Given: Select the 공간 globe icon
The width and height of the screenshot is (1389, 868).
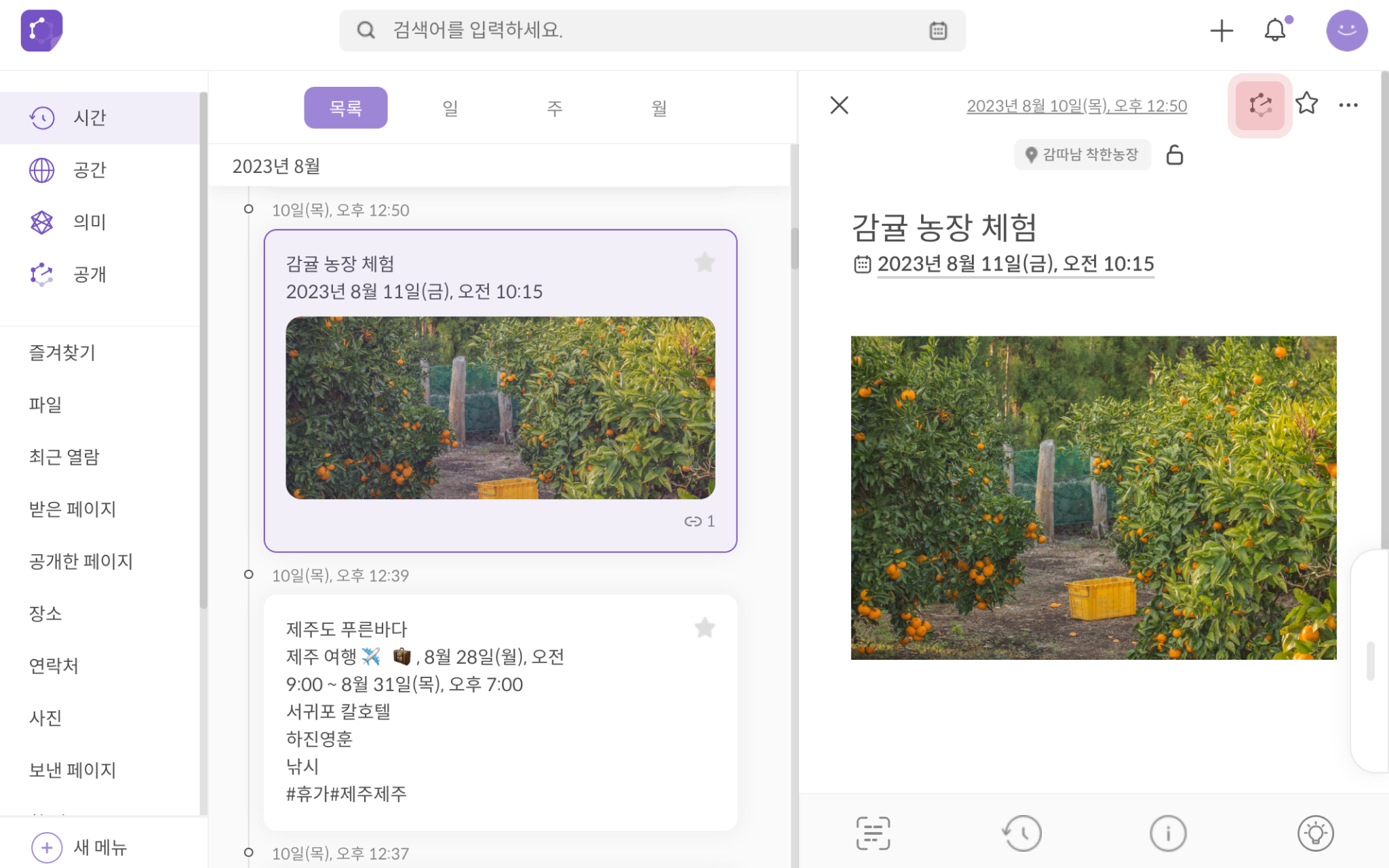Looking at the screenshot, I should coord(42,170).
